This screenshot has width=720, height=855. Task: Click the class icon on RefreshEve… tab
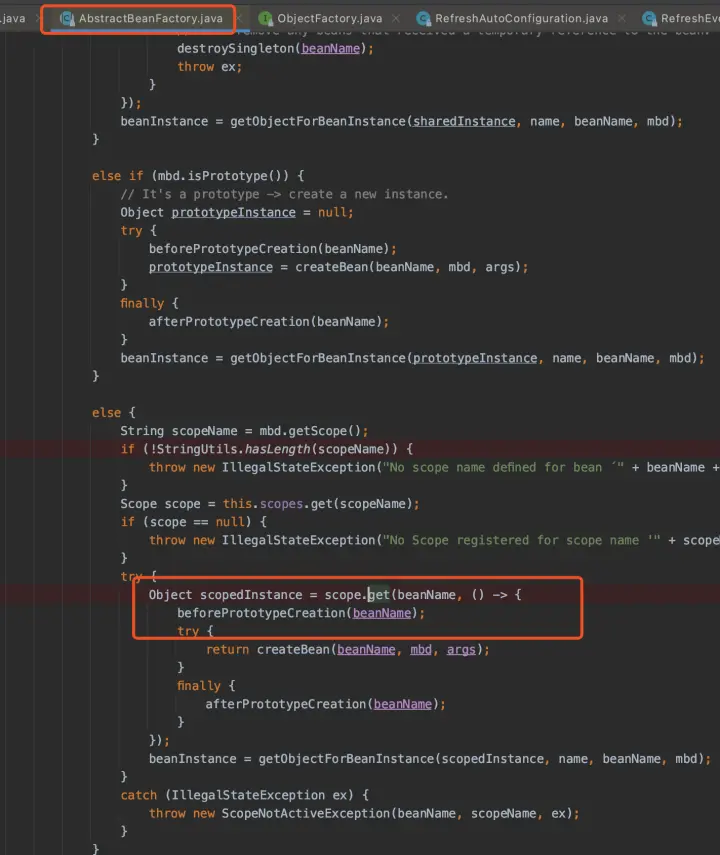pos(649,19)
